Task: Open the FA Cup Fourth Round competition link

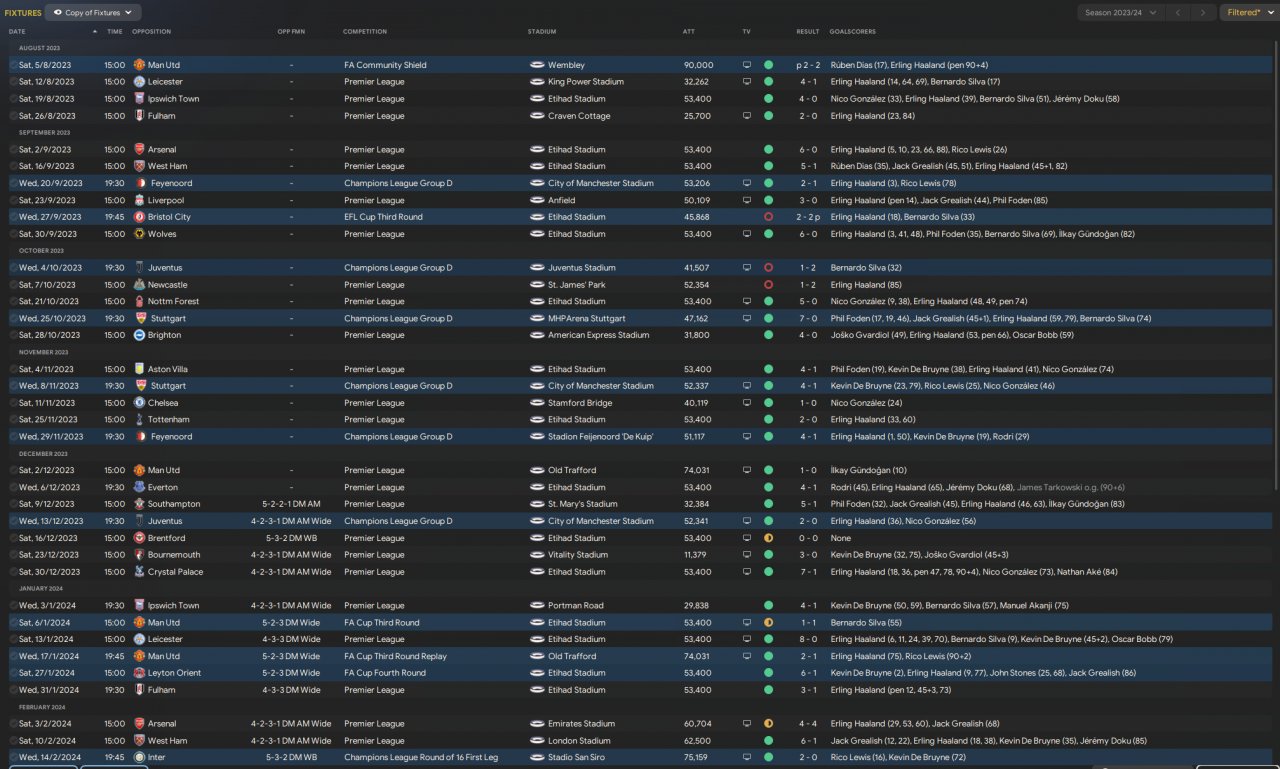Action: 385,673
